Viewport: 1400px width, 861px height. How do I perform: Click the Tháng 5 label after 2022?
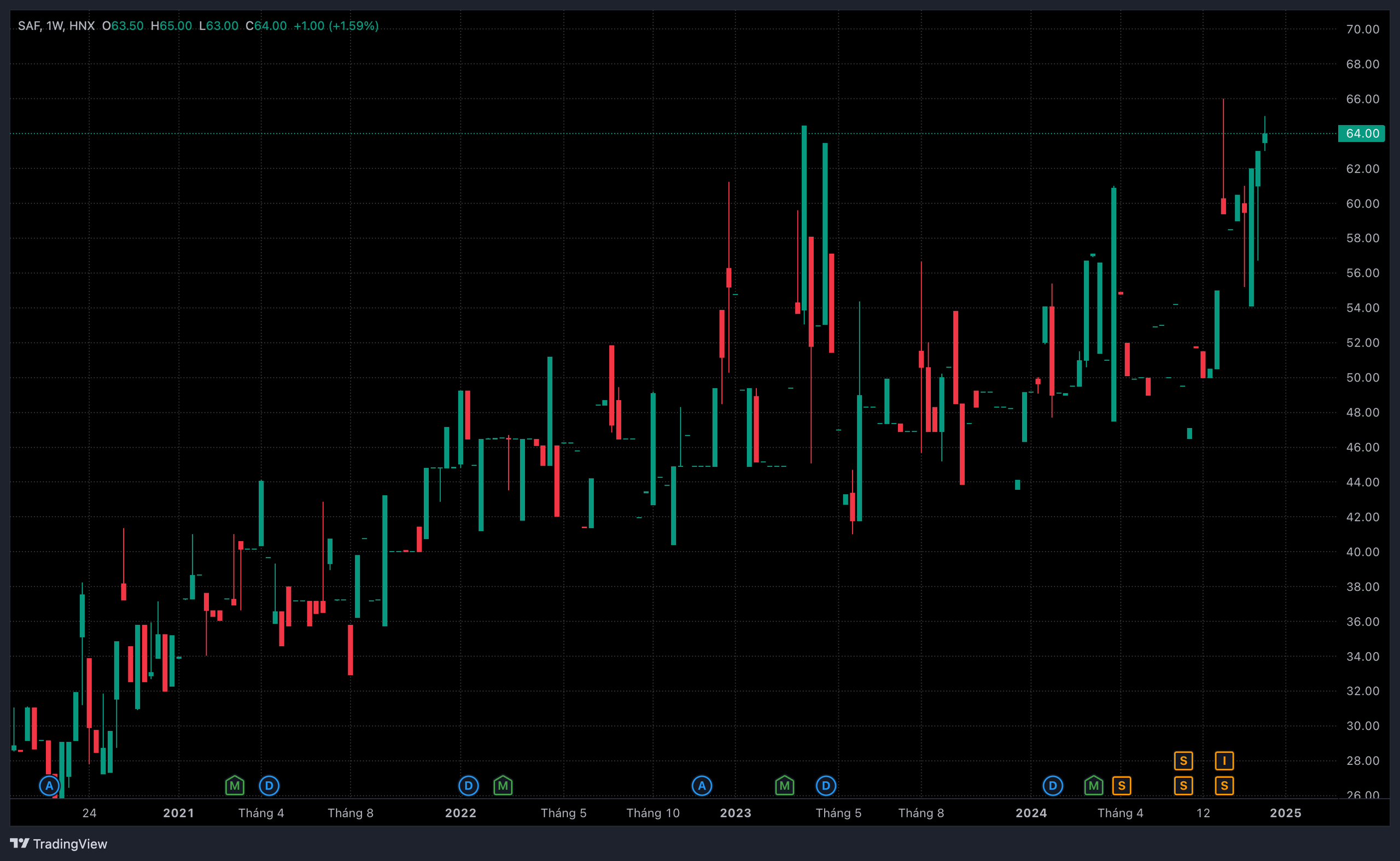[x=563, y=812]
